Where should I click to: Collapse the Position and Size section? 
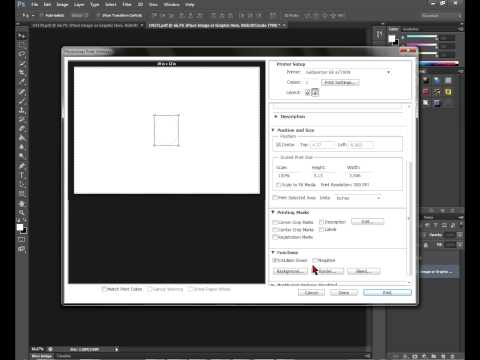point(273,130)
